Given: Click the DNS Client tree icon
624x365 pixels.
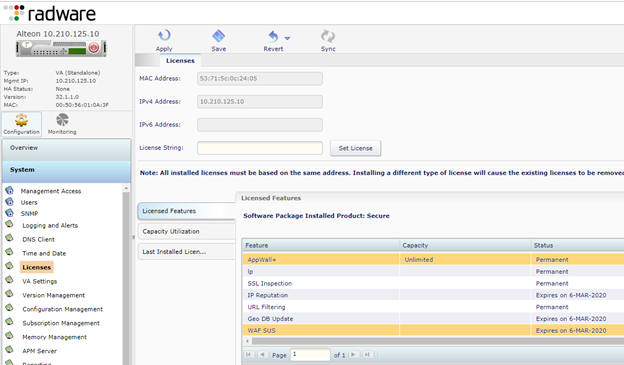Looking at the screenshot, I should (10, 238).
